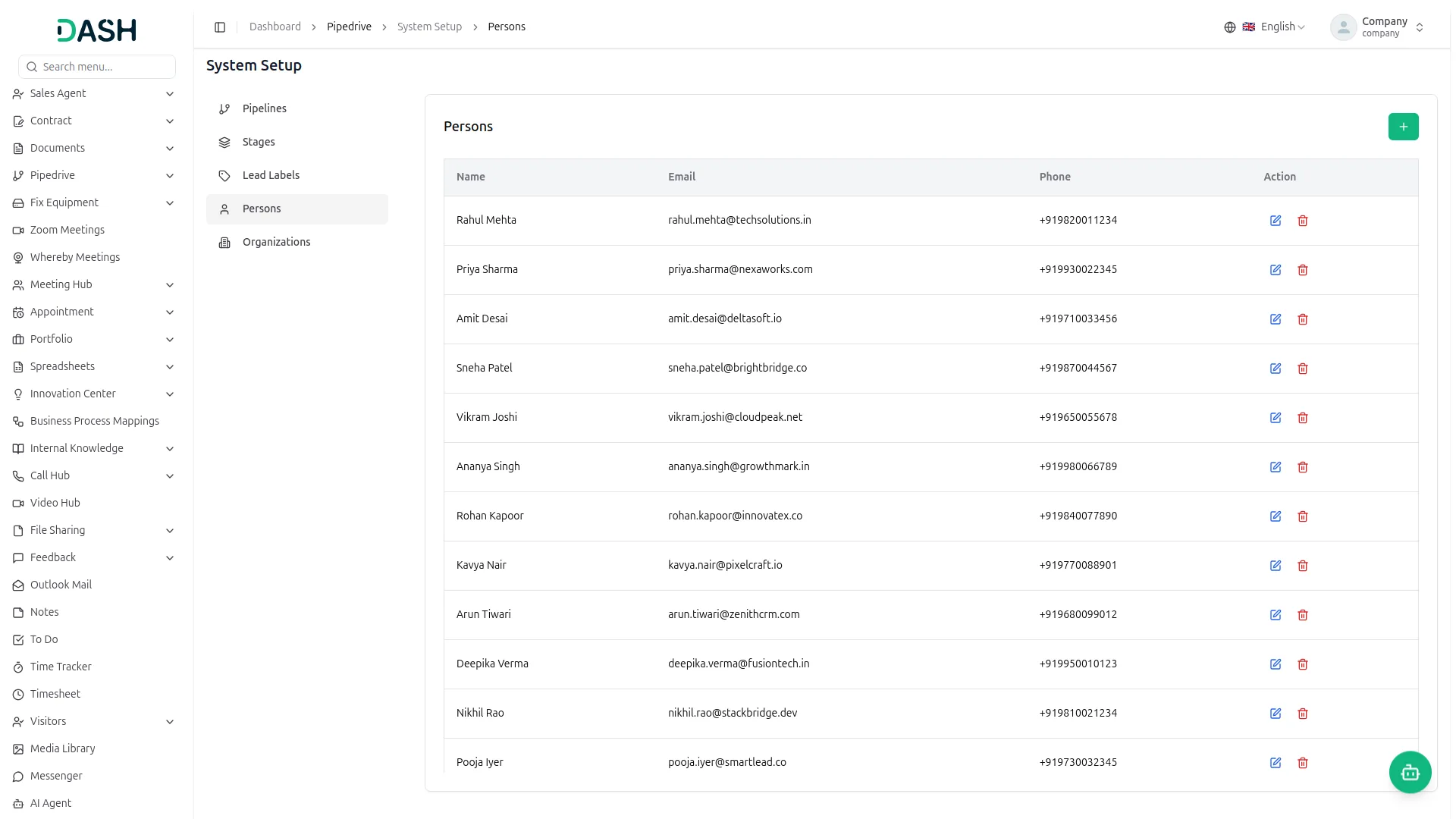Click the Pipedrive breadcrumb link
This screenshot has height=819, width=1456.
point(349,27)
